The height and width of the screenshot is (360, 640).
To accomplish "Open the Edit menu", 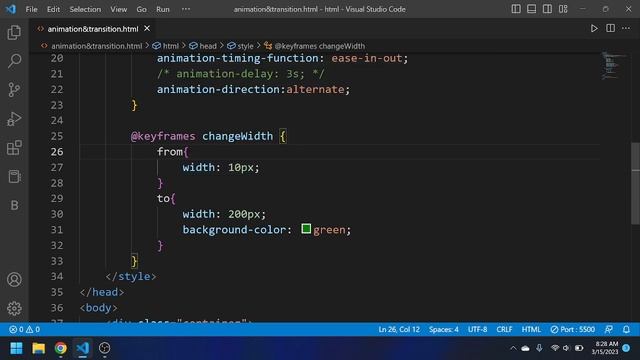I will click(53, 9).
